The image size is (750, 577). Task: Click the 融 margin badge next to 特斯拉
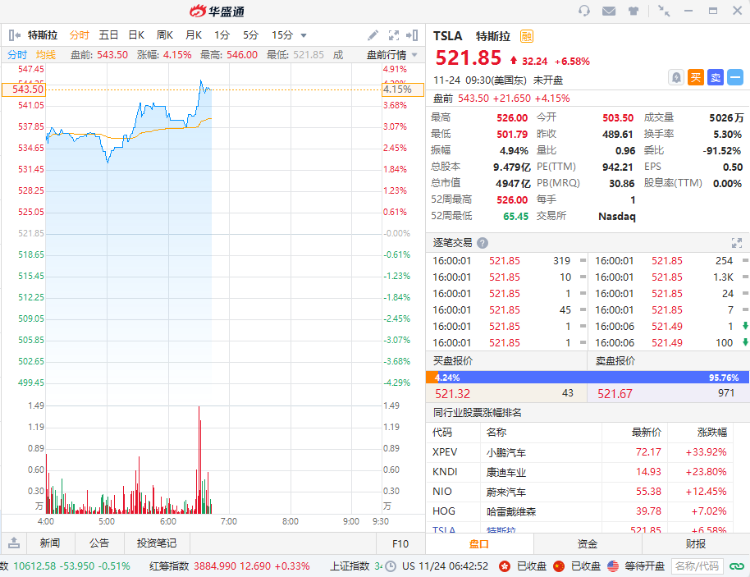[527, 36]
